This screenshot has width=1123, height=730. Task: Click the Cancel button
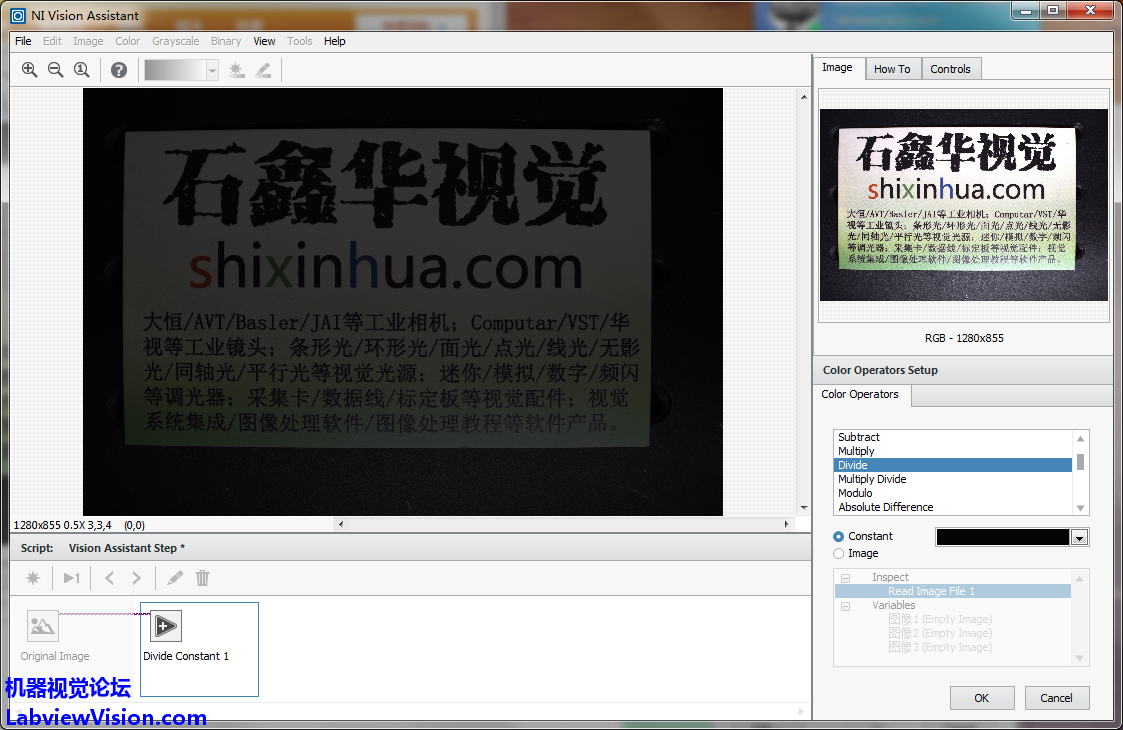[x=1056, y=698]
